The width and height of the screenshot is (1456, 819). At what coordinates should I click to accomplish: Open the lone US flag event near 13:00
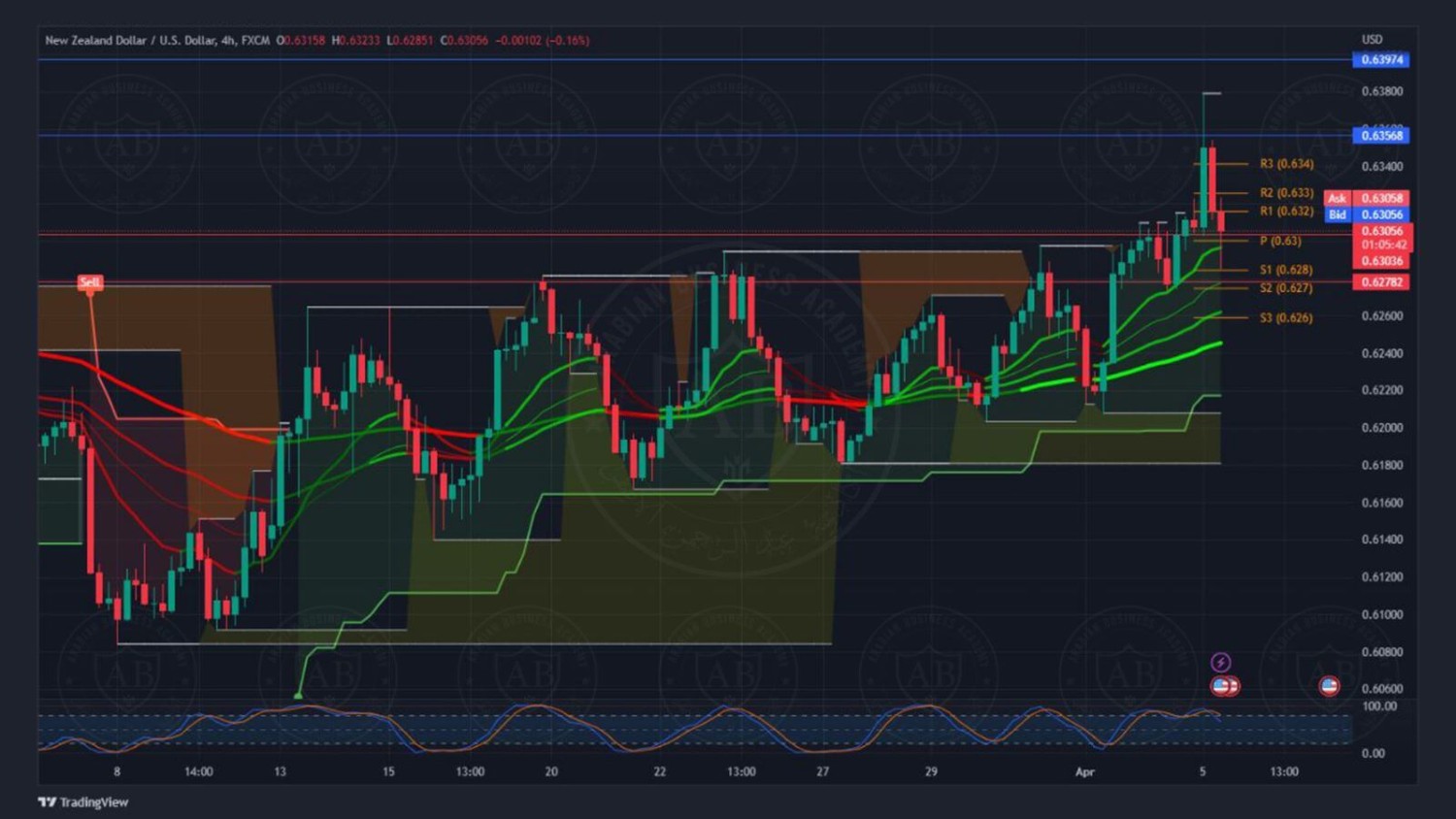pyautogui.click(x=1329, y=686)
